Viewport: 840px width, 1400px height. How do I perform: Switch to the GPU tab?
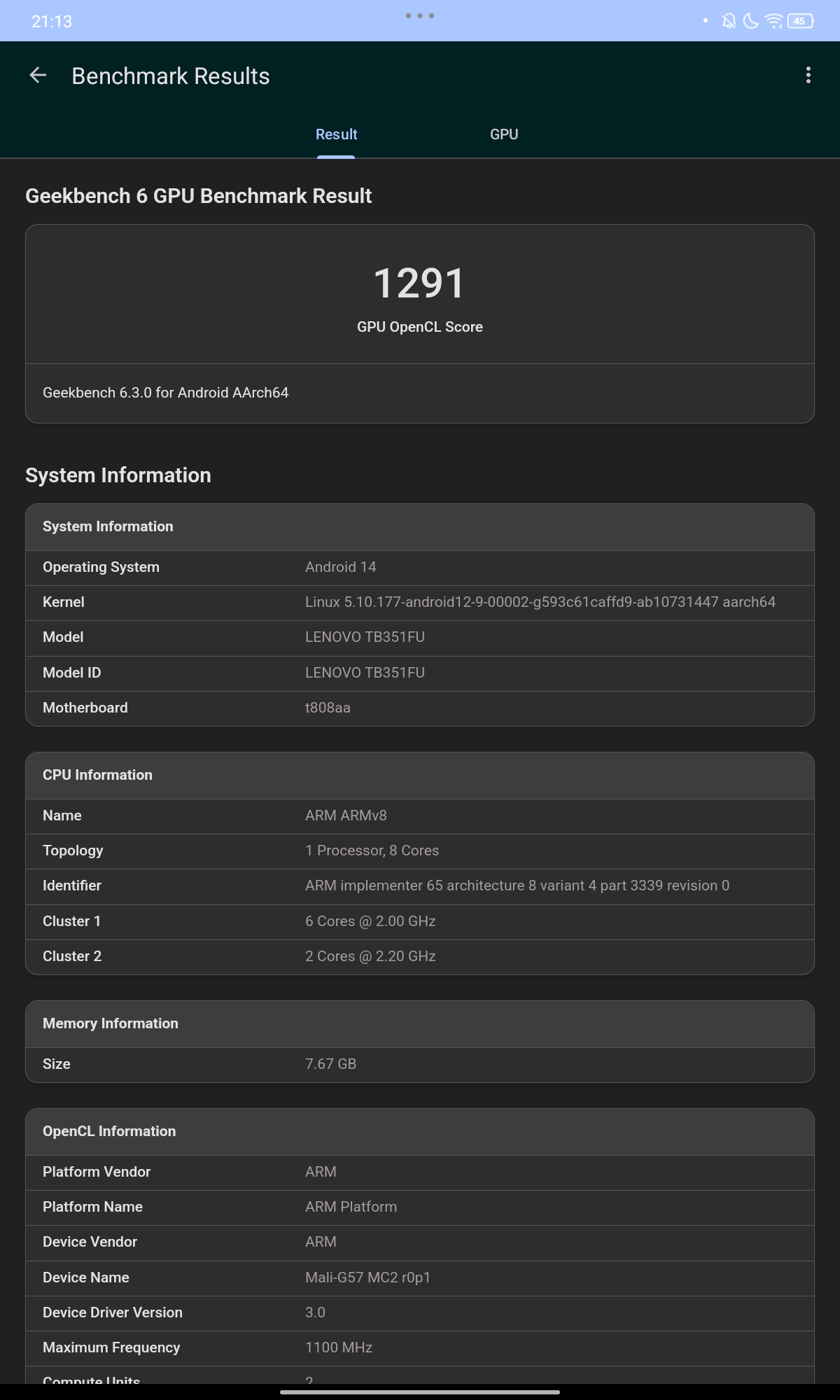[504, 134]
